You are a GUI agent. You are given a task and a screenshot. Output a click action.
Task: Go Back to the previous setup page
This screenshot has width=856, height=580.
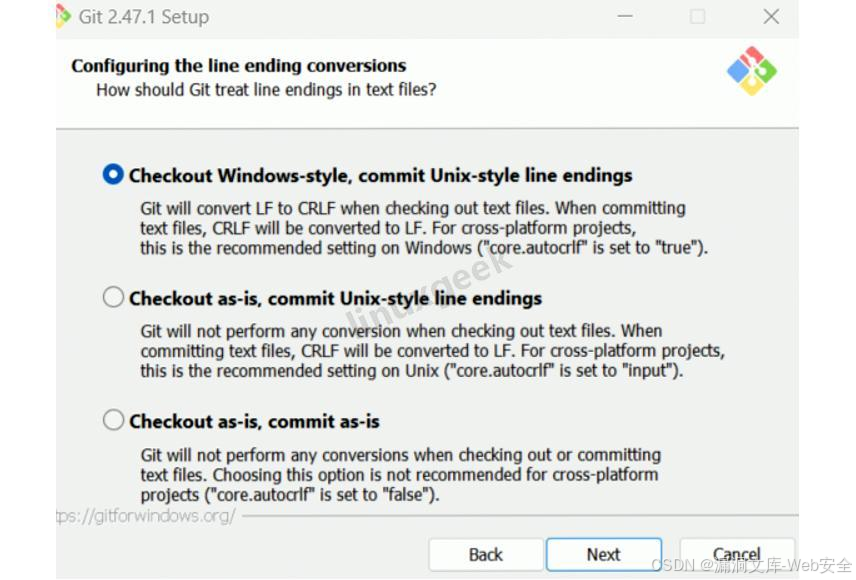485,554
